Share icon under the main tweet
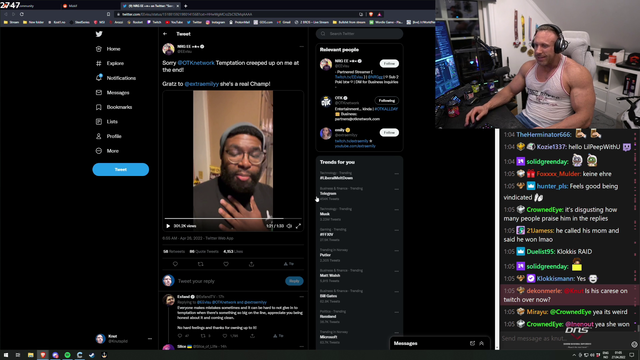This screenshot has height=360, width=640. tap(251, 264)
